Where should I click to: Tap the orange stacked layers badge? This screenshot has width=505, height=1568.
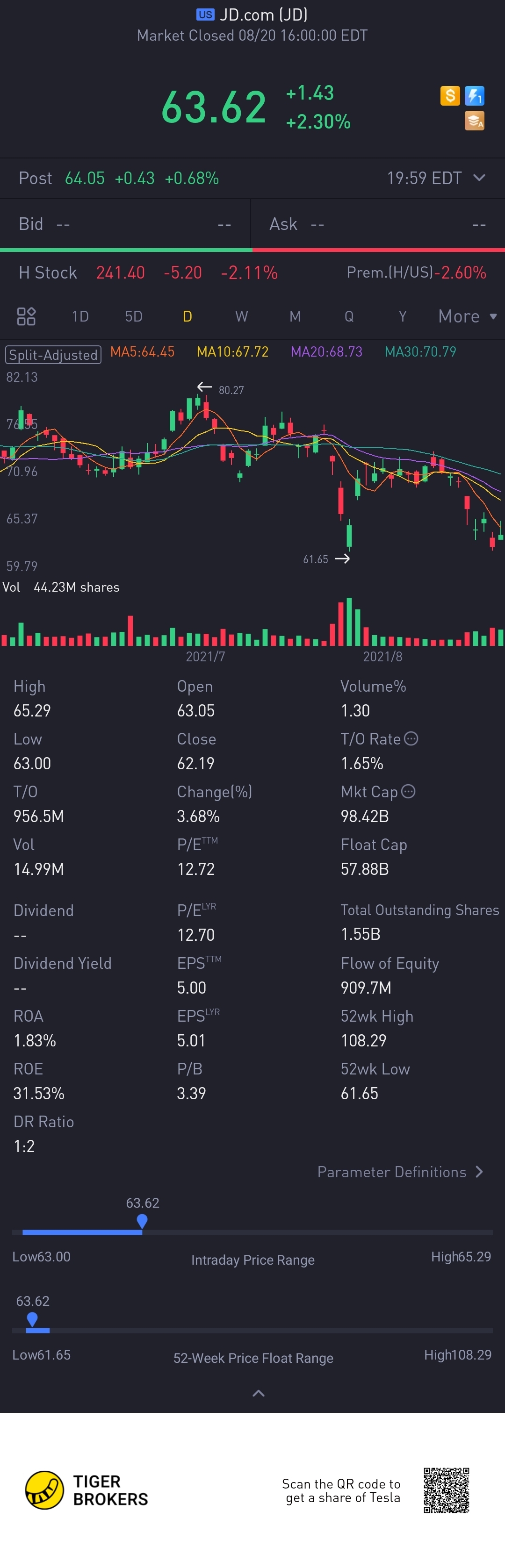coord(475,121)
